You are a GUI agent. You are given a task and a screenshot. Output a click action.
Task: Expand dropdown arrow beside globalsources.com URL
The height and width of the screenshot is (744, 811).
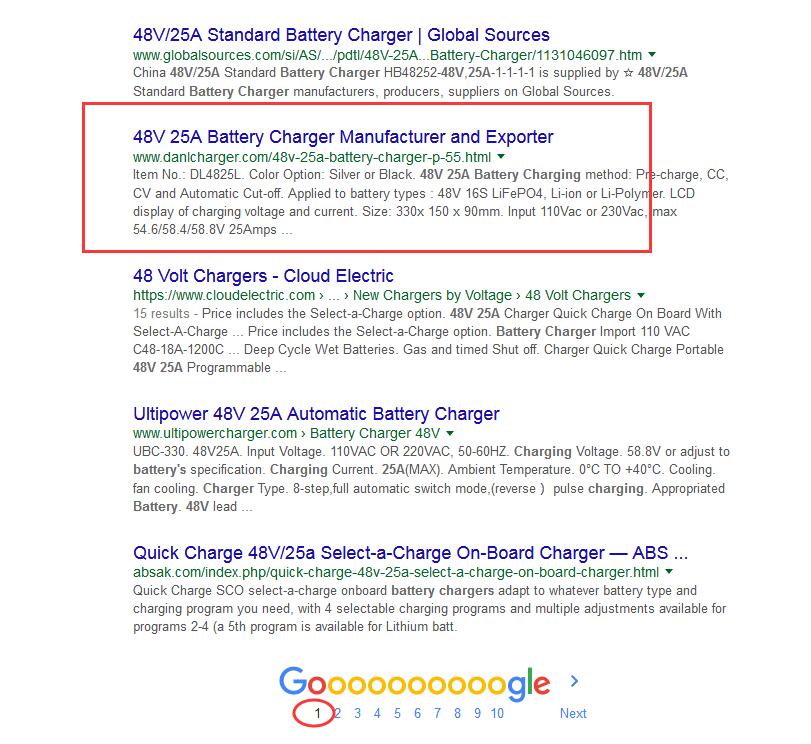click(652, 54)
